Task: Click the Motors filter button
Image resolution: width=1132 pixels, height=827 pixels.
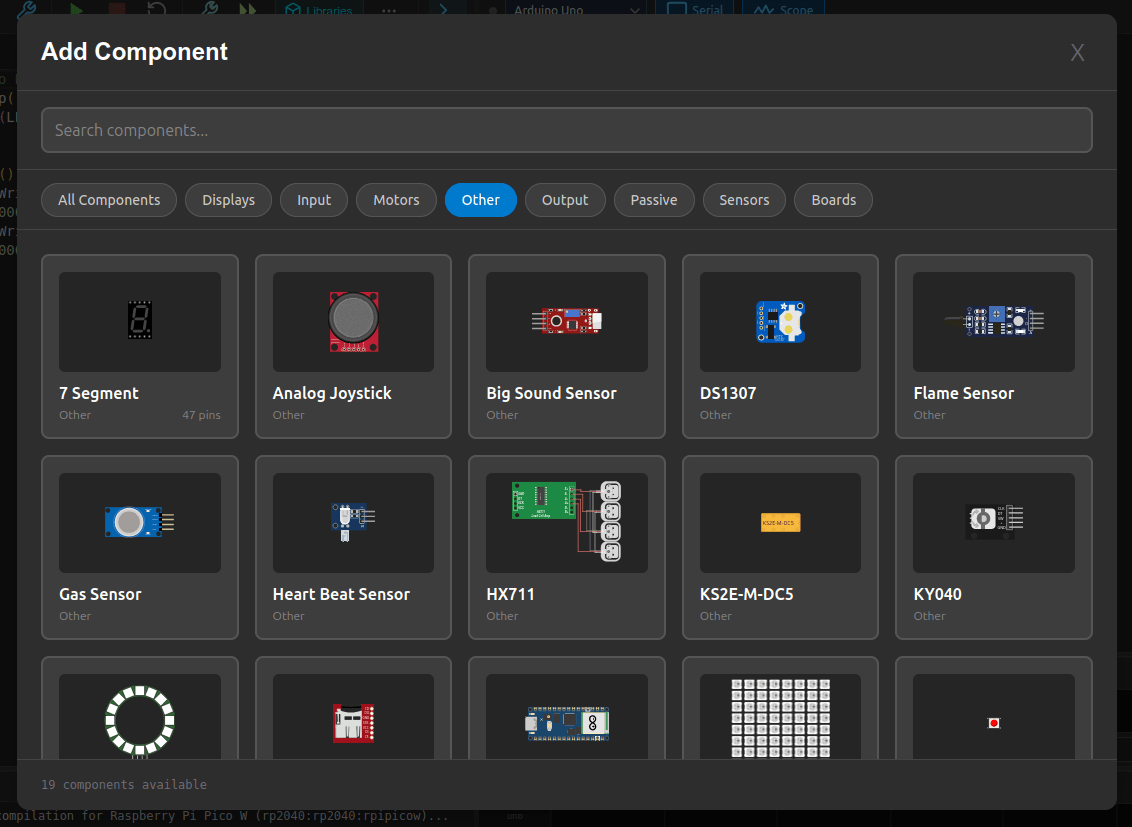Action: point(396,200)
